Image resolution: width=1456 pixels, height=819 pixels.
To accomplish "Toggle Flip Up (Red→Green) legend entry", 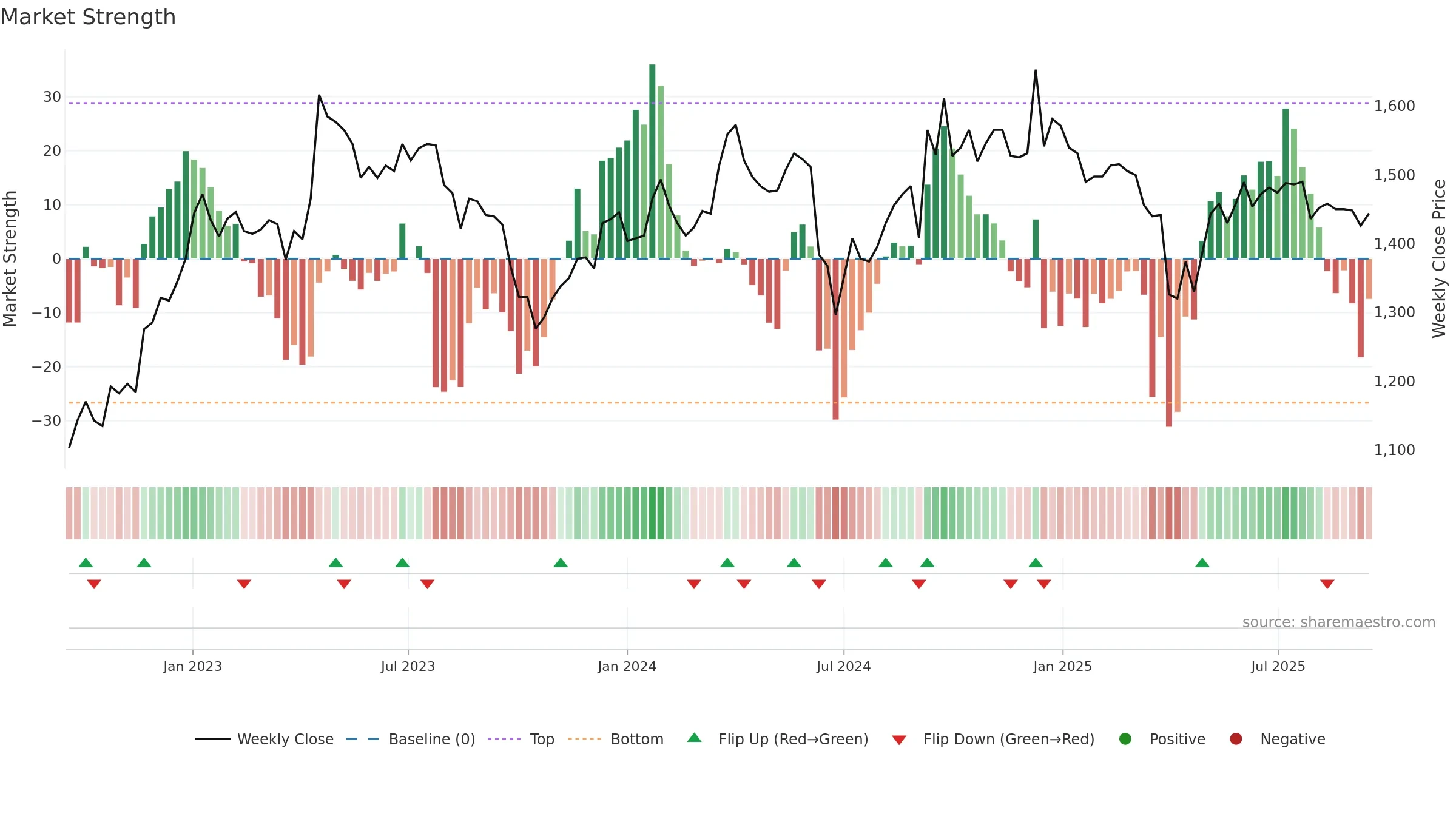I will [x=778, y=739].
